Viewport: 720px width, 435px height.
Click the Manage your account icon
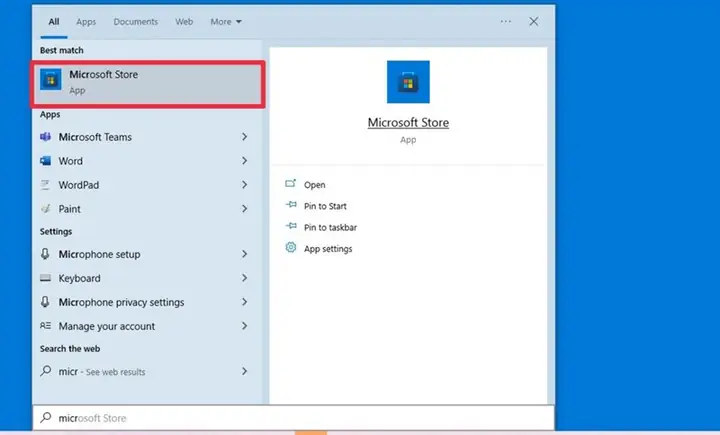coord(45,326)
